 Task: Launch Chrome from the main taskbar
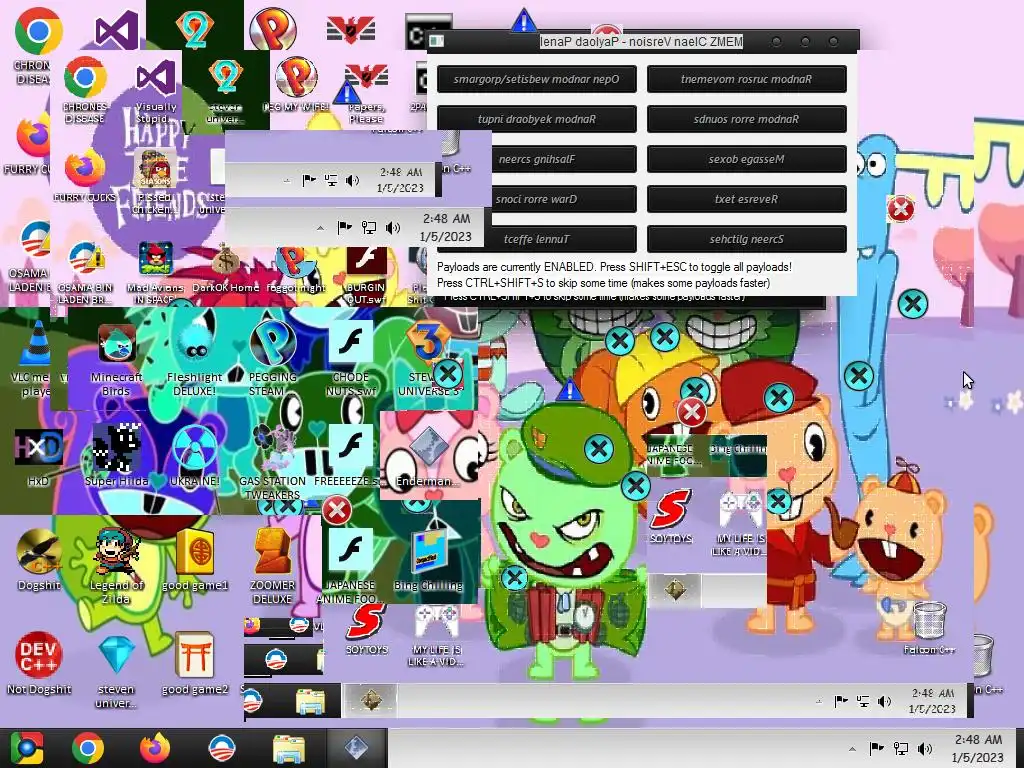[88, 748]
